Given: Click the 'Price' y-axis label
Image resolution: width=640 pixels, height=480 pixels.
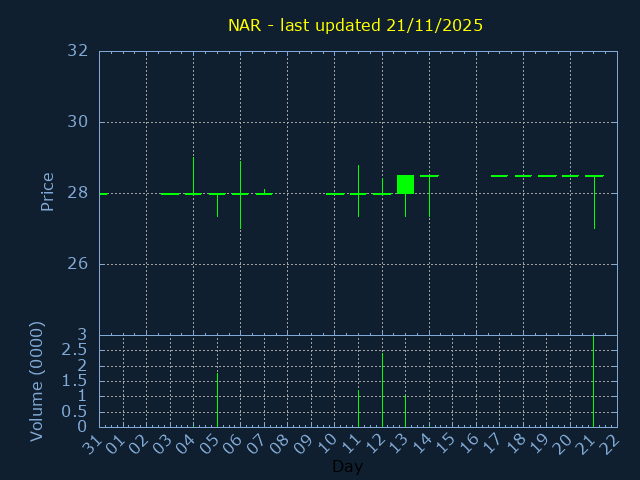Looking at the screenshot, I should click(47, 191).
